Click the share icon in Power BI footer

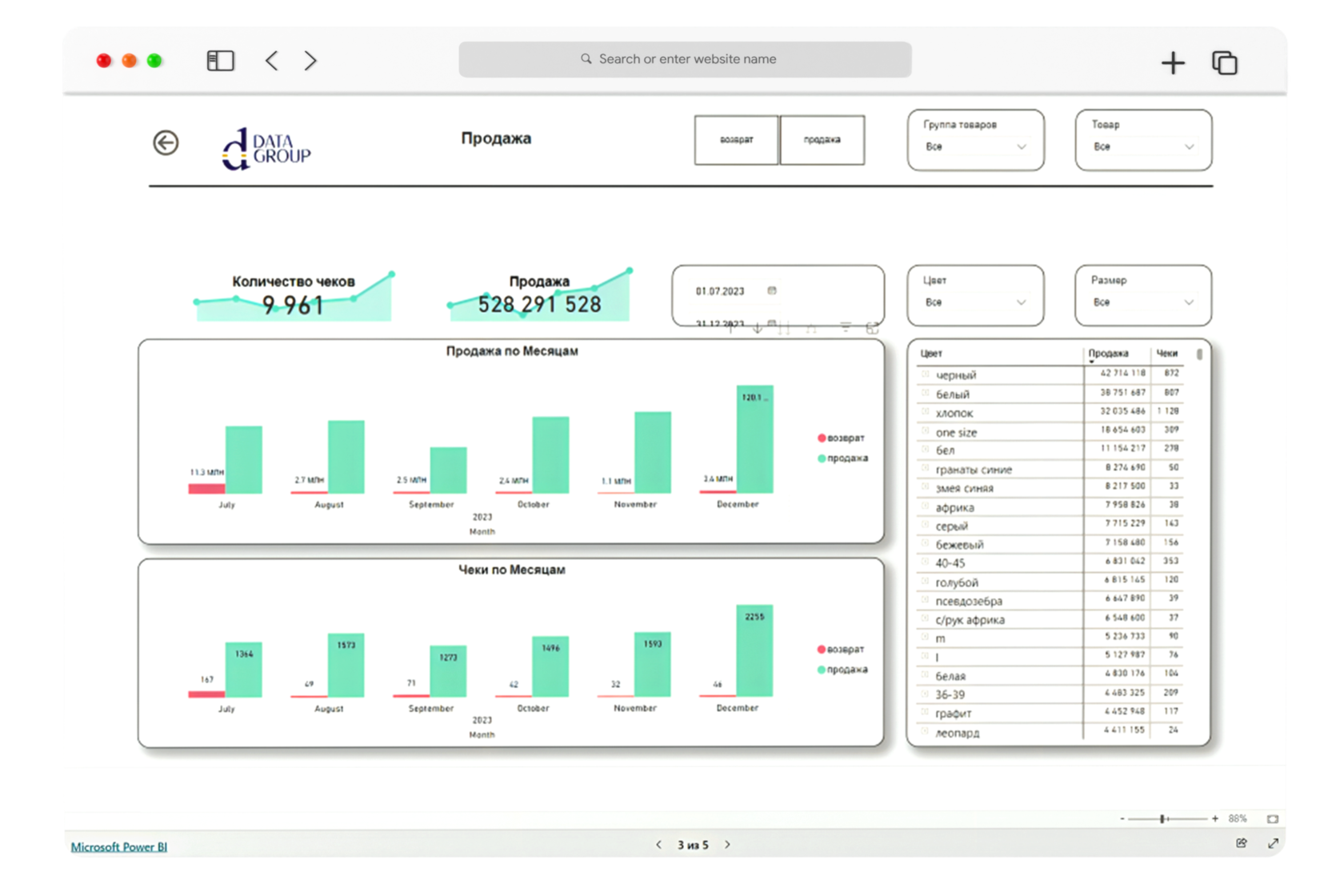[1241, 842]
